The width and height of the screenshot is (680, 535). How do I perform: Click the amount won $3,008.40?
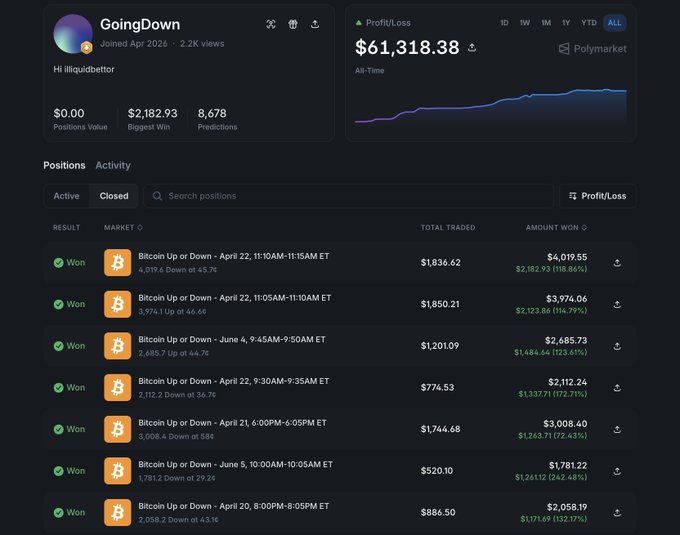[565, 424]
